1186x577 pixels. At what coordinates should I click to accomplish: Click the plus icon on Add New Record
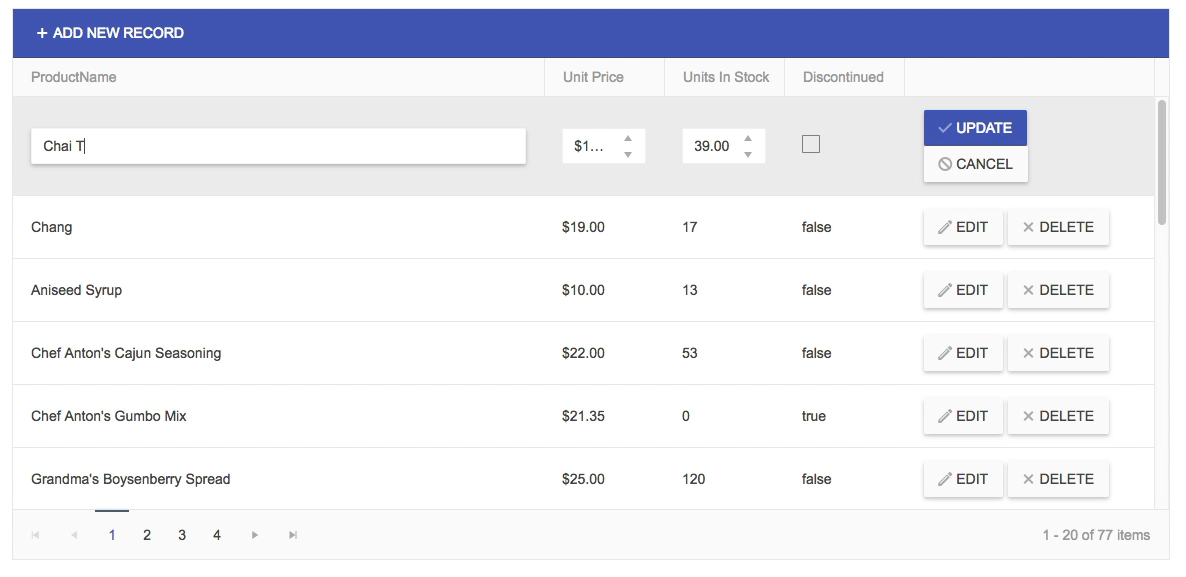(x=41, y=32)
